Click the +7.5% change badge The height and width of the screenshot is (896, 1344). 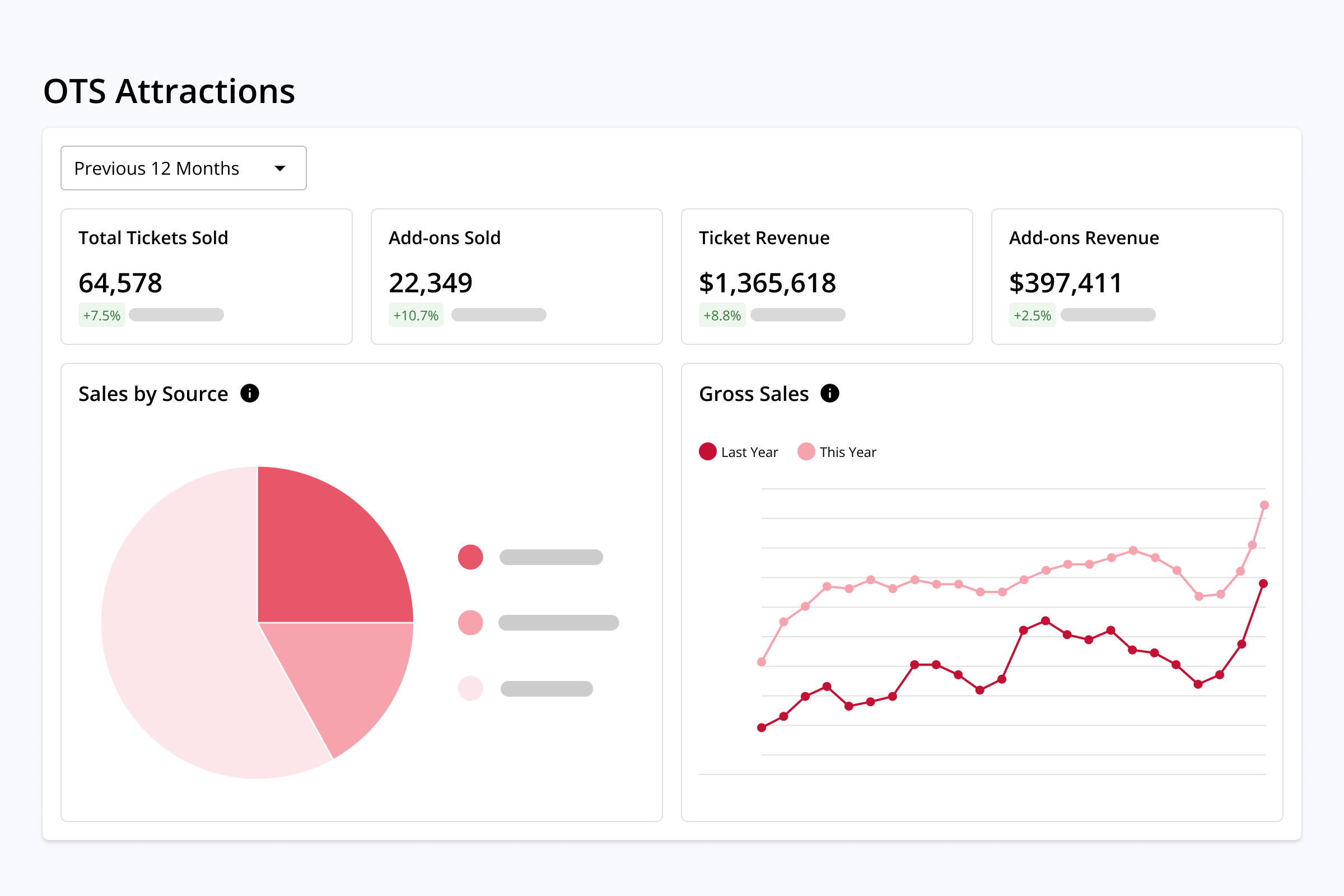point(102,315)
